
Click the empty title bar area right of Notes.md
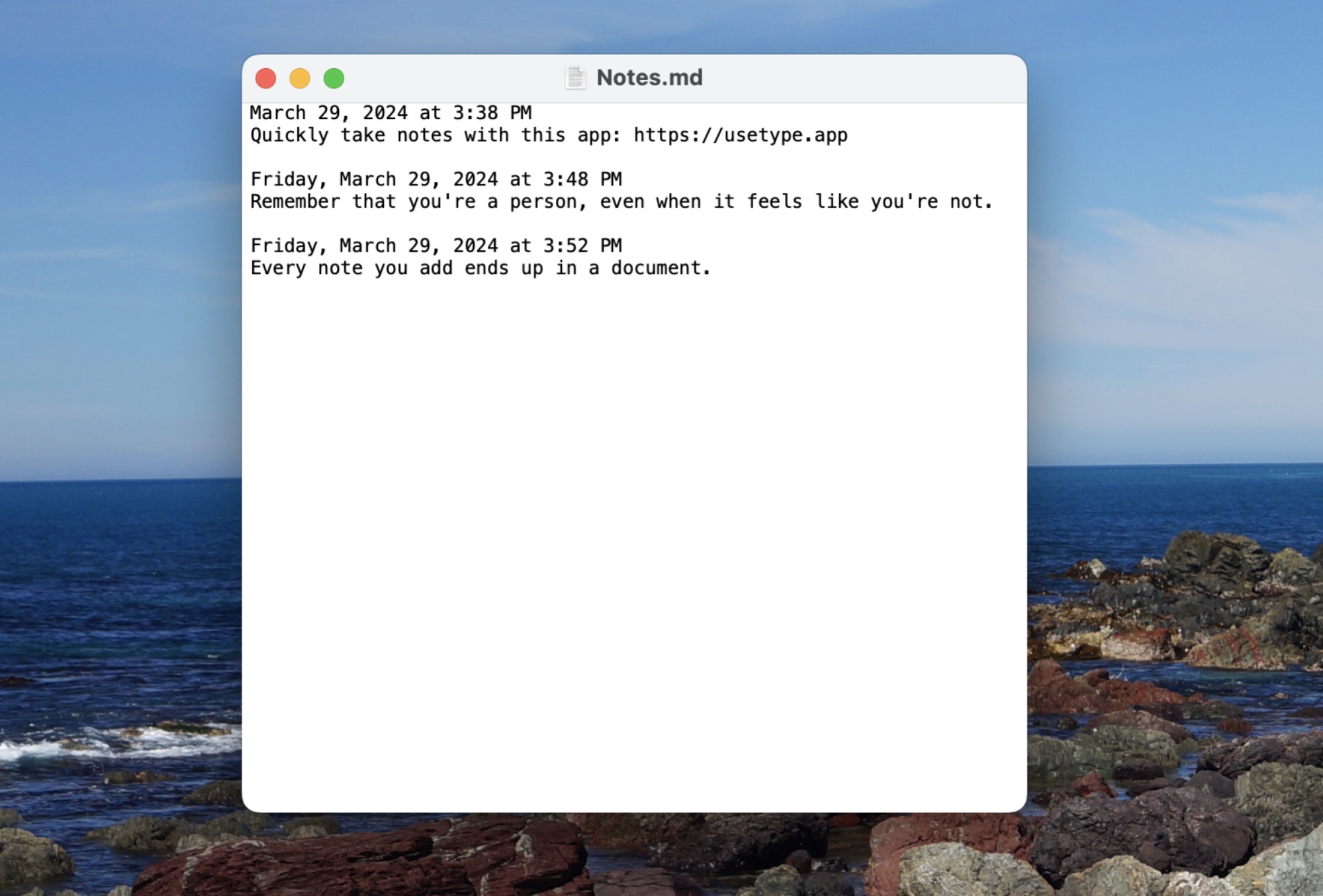[x=860, y=78]
